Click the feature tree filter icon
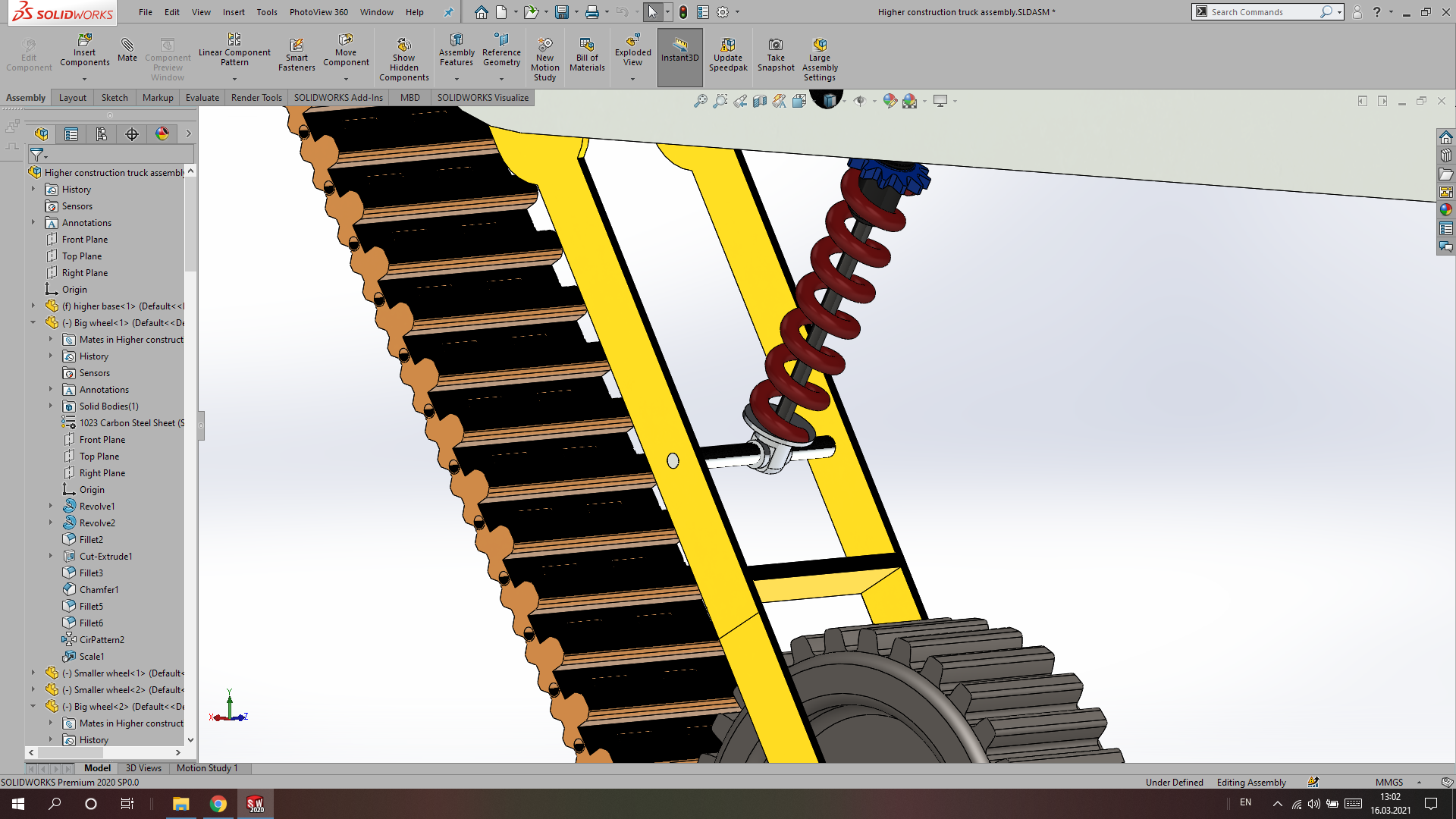Screen dimensions: 1456x819 (x=36, y=155)
